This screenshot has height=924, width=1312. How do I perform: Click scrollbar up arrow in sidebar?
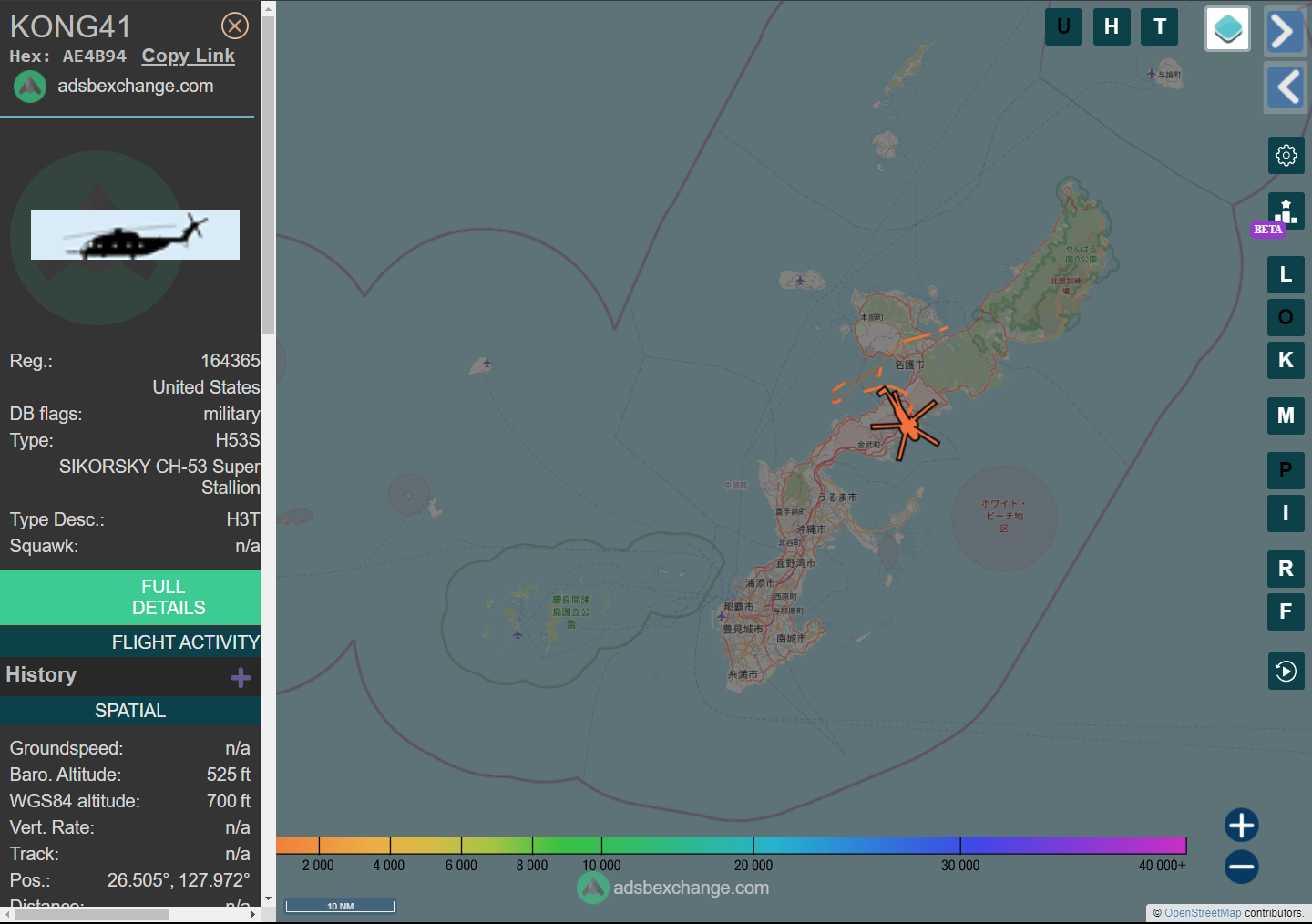pyautogui.click(x=268, y=7)
